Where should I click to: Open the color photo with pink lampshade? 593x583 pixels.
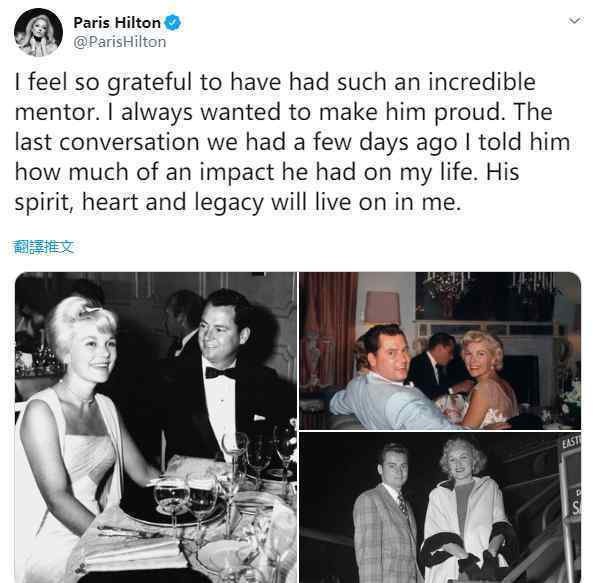[440, 350]
